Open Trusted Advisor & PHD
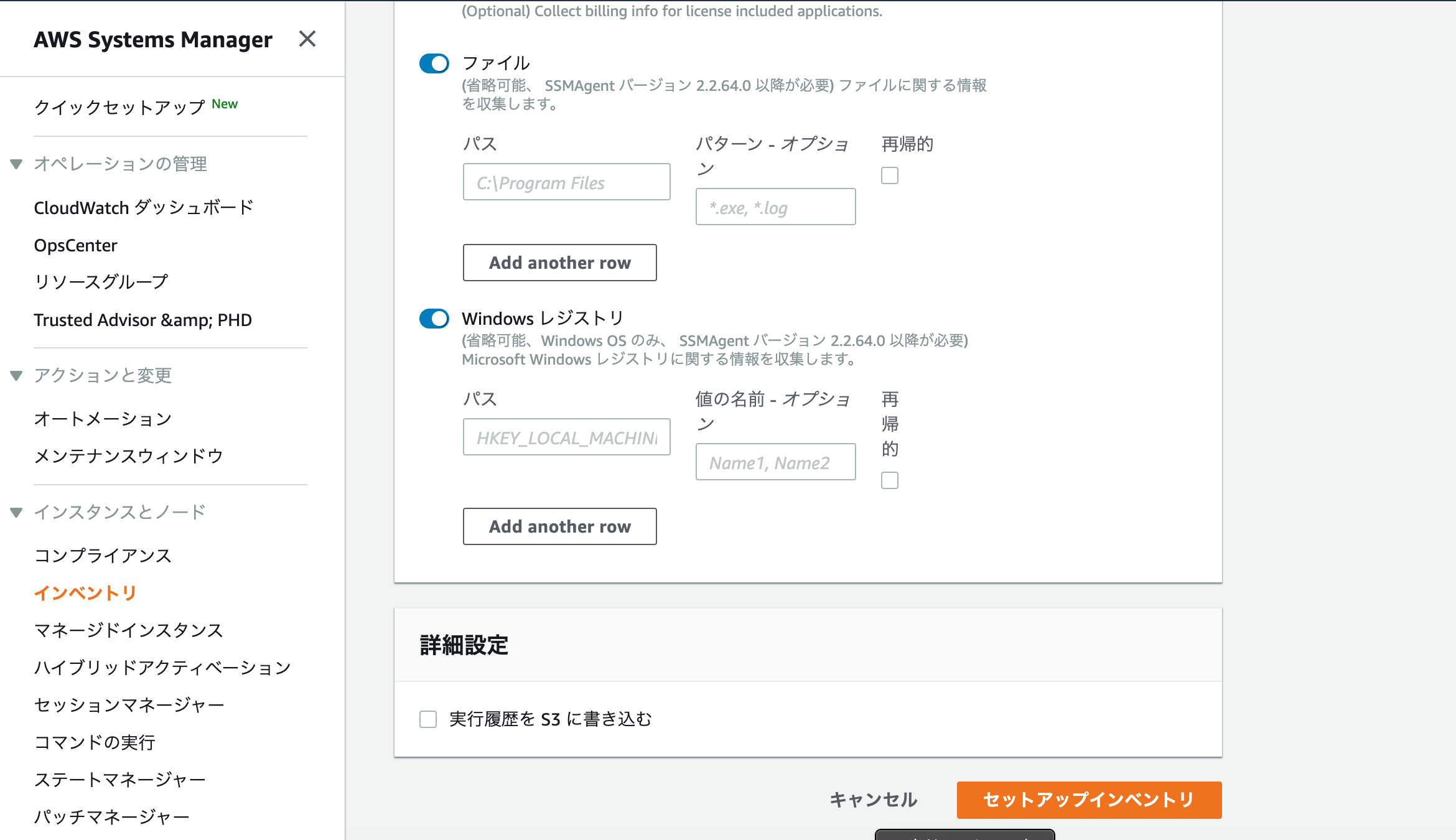The height and width of the screenshot is (840, 1456). pyautogui.click(x=142, y=320)
